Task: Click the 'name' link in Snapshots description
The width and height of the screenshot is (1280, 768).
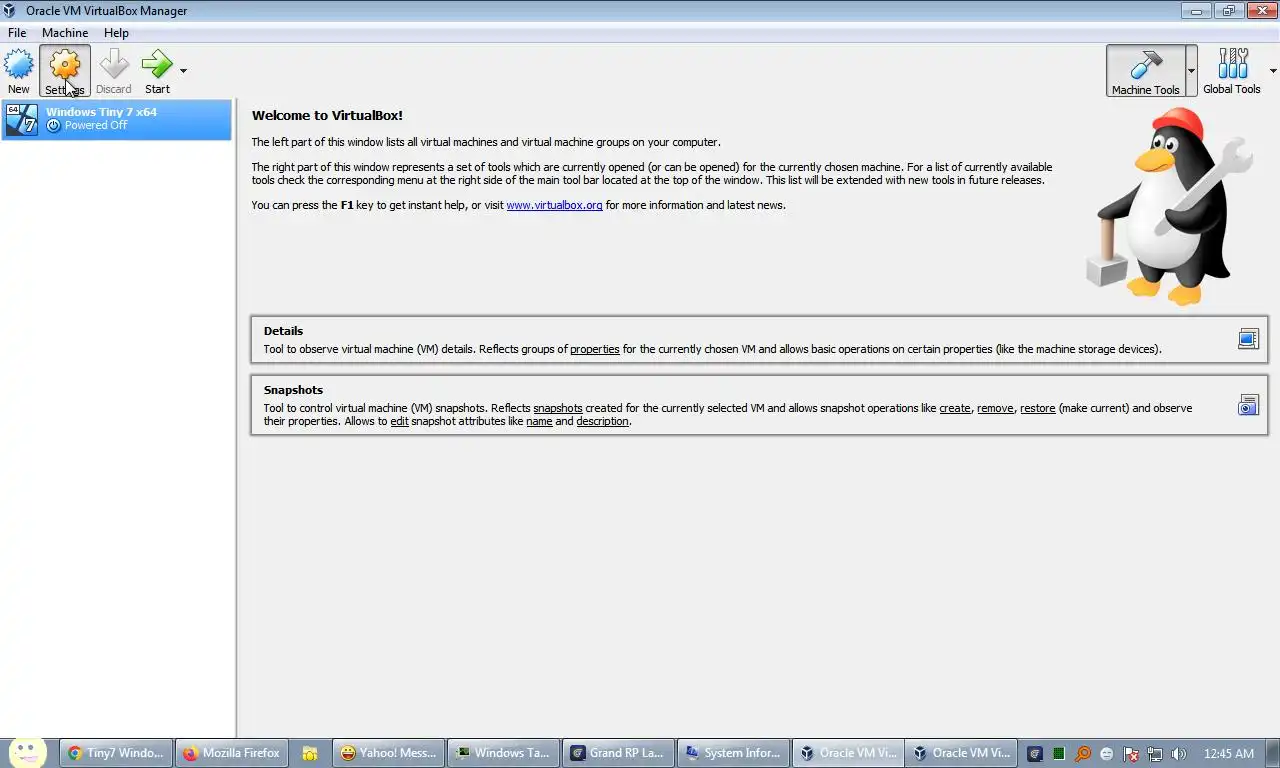Action: point(539,421)
